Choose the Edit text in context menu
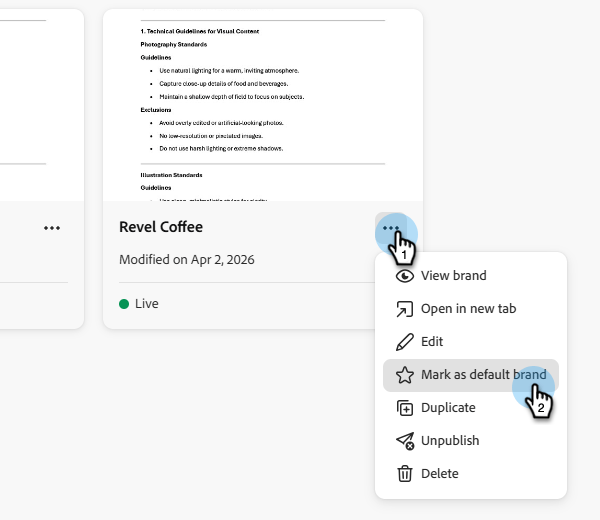This screenshot has width=600, height=520. pyautogui.click(x=432, y=342)
